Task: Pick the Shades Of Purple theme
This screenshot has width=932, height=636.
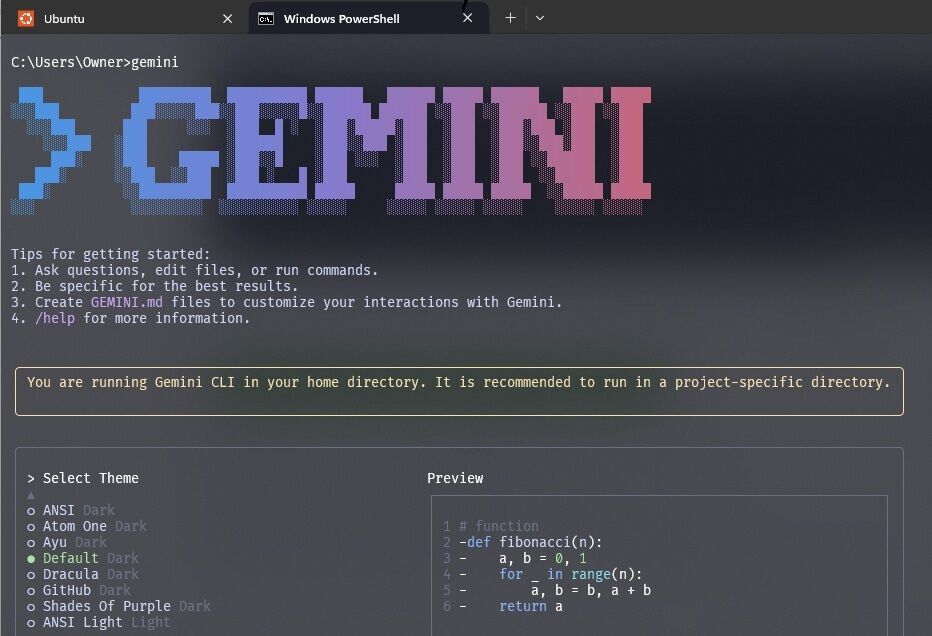Action: point(126,606)
